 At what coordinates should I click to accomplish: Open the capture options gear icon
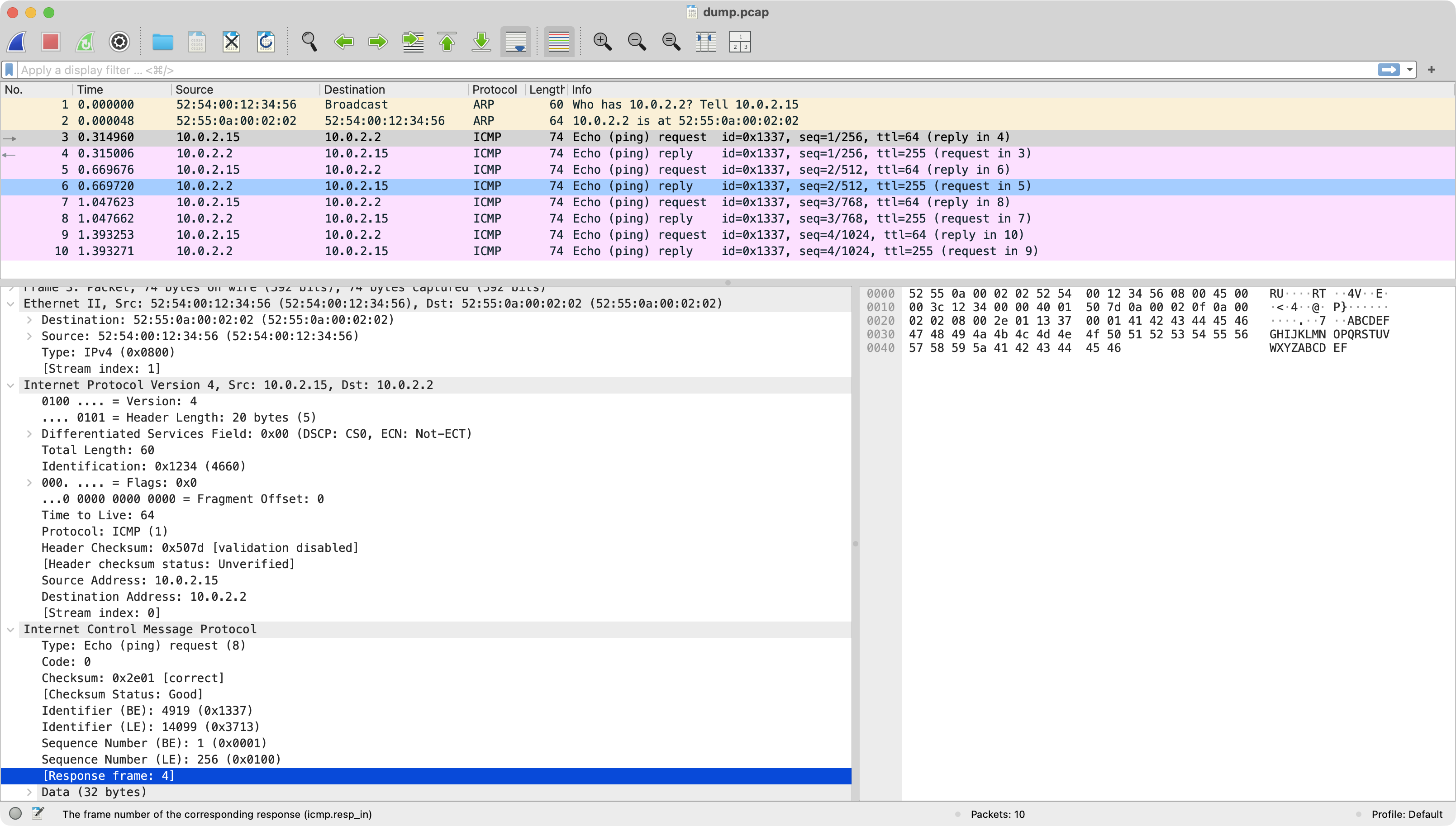click(x=119, y=42)
